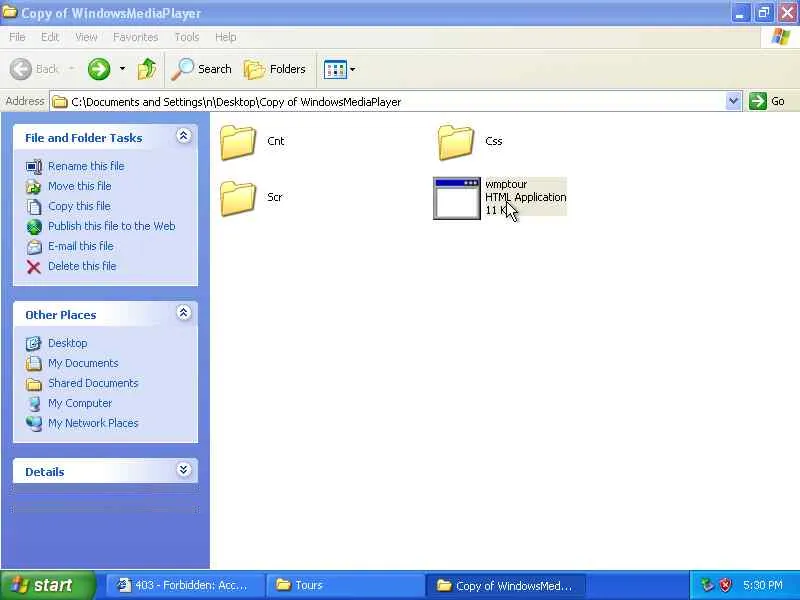Switch to Tours taskbar window
Image resolution: width=800 pixels, height=600 pixels.
coord(345,585)
